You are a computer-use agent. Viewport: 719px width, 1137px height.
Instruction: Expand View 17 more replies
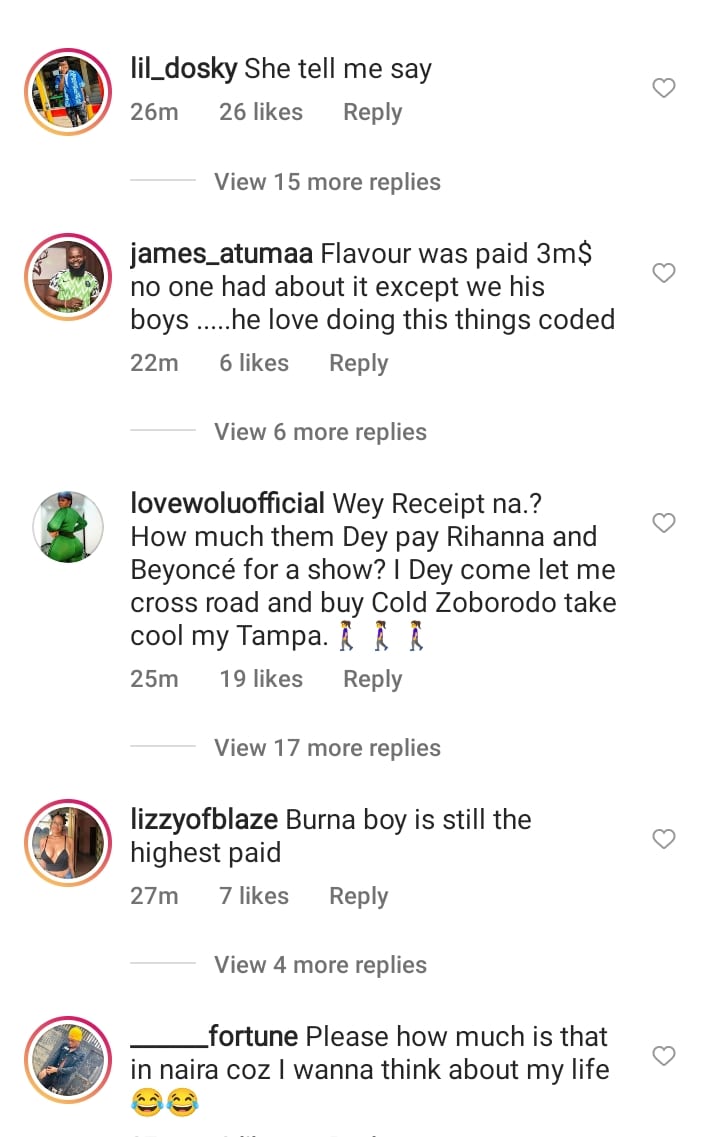coord(327,748)
